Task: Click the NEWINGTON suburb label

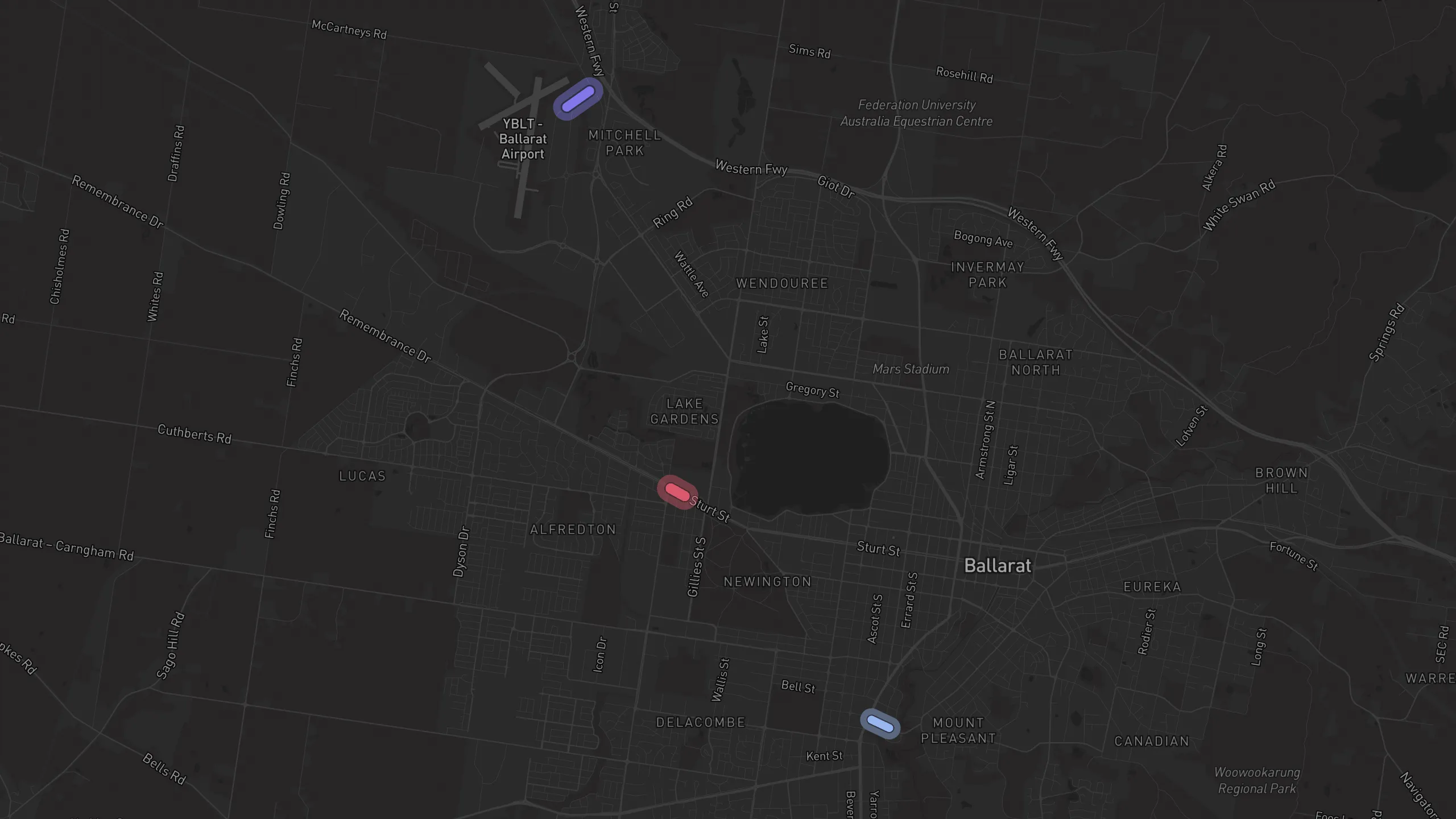Action: (767, 581)
